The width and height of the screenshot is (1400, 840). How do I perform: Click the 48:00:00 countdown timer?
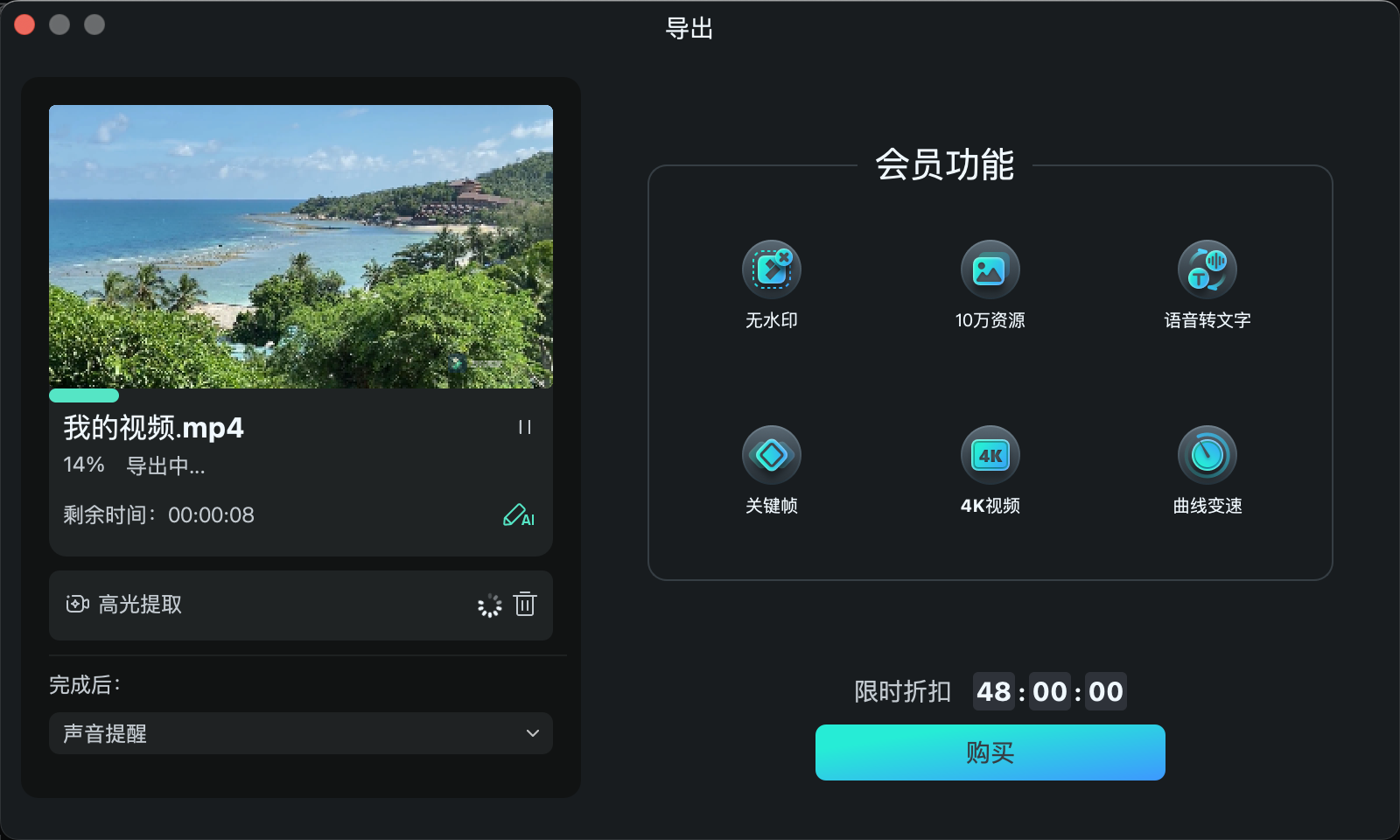[1050, 692]
